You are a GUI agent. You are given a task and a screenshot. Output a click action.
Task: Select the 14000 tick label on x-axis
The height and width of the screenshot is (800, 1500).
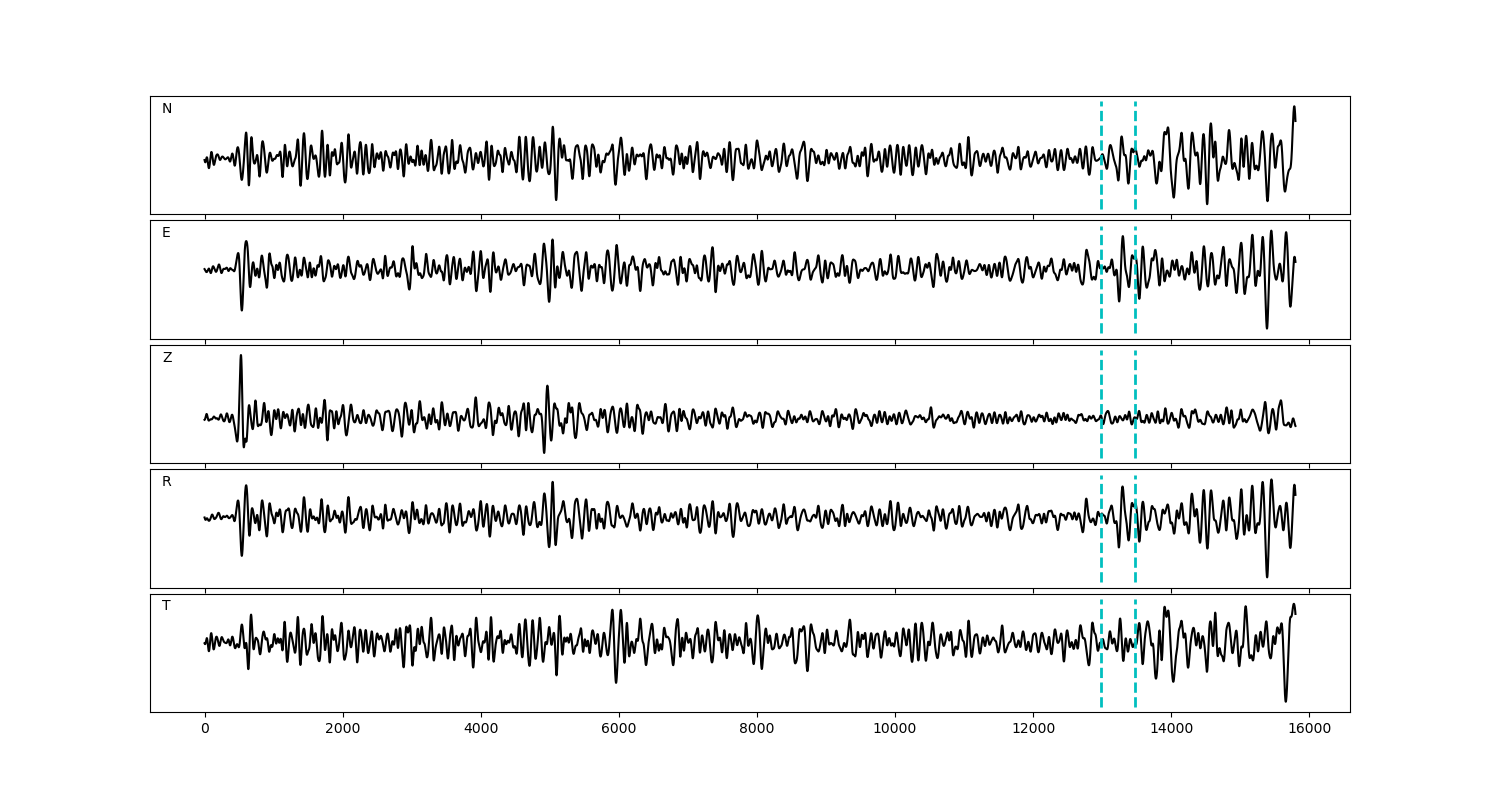click(1171, 730)
